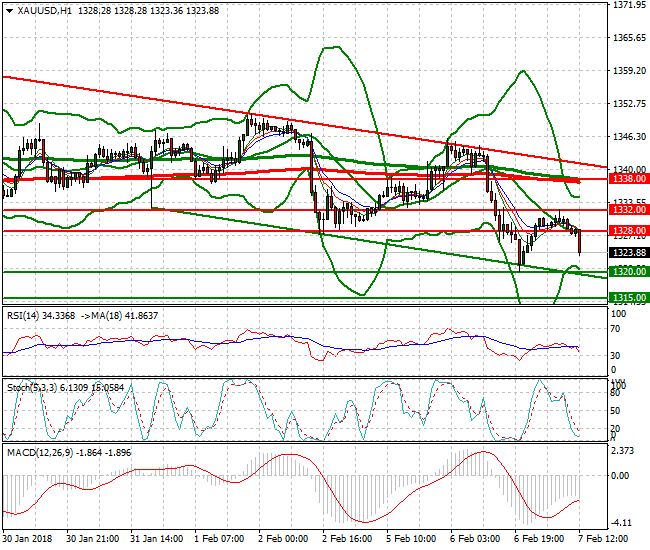Image resolution: width=650 pixels, height=550 pixels.
Task: Click the 1315.00 green price level label
Action: [x=629, y=298]
